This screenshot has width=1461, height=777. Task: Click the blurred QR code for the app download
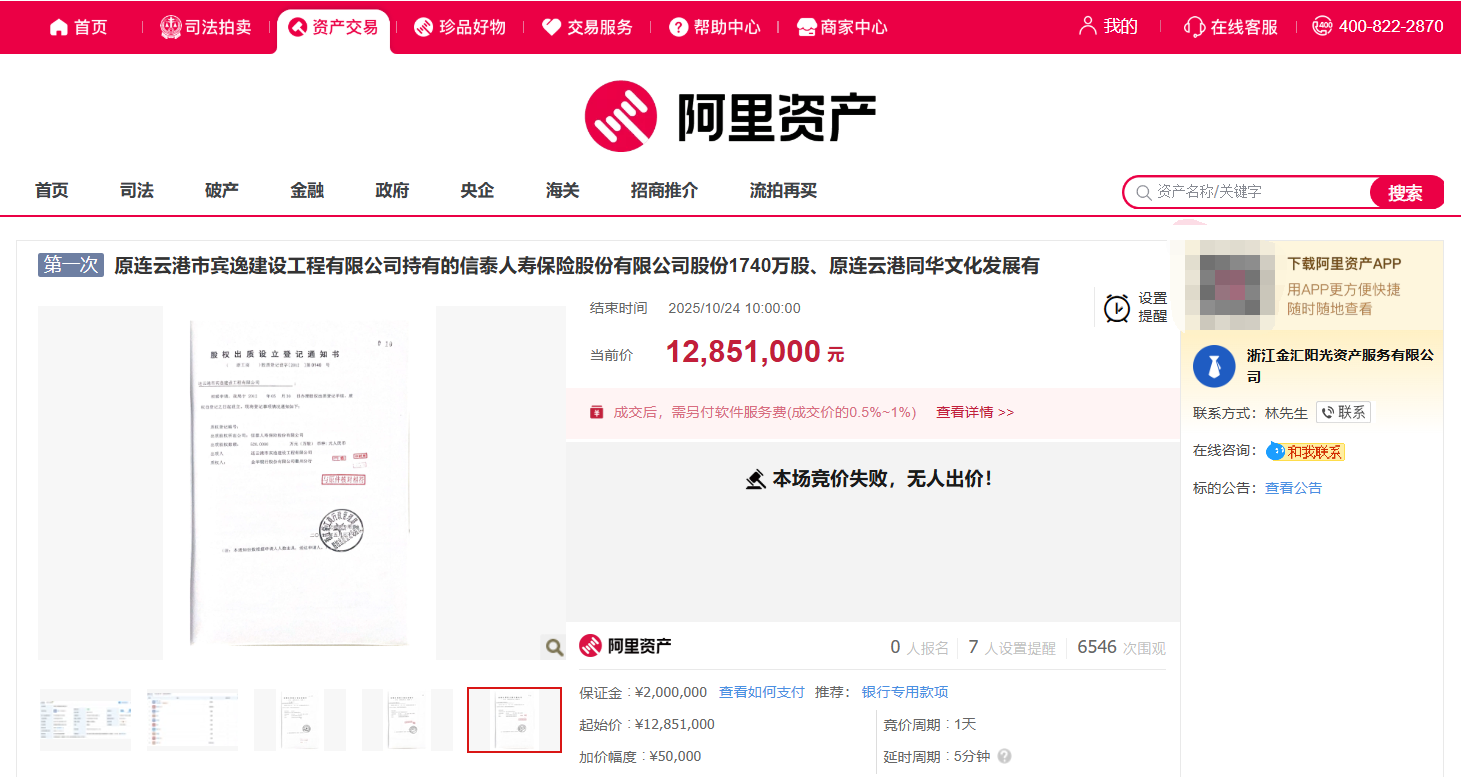1229,285
